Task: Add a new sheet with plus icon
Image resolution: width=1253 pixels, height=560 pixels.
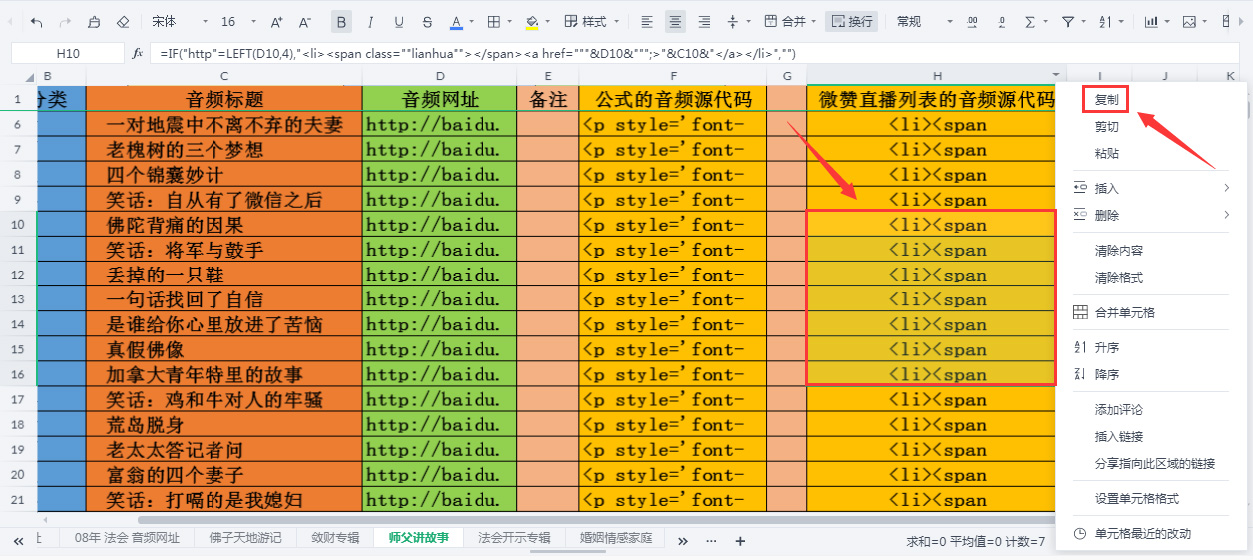Action: click(x=740, y=540)
